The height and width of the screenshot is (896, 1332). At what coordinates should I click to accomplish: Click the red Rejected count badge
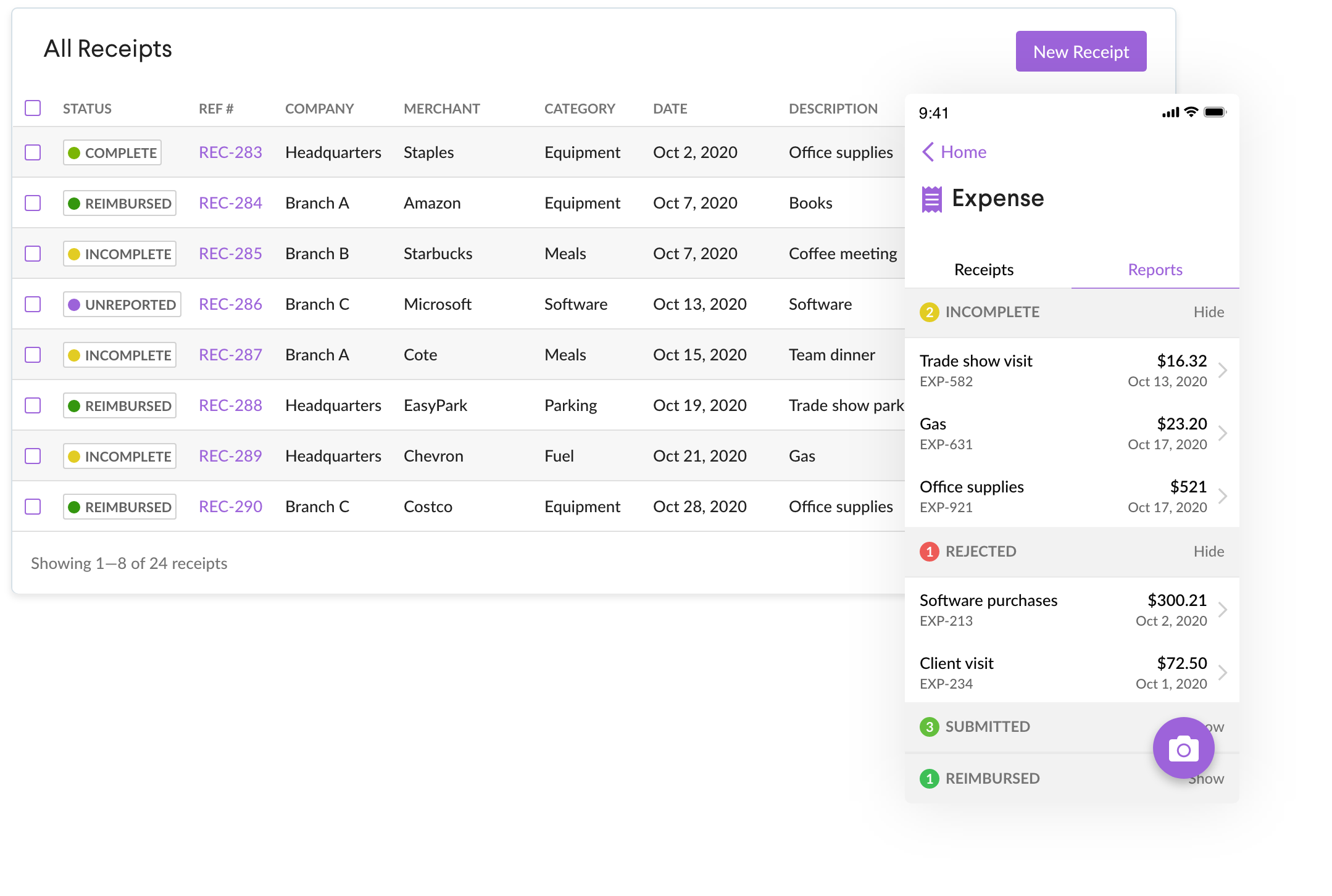[930, 552]
